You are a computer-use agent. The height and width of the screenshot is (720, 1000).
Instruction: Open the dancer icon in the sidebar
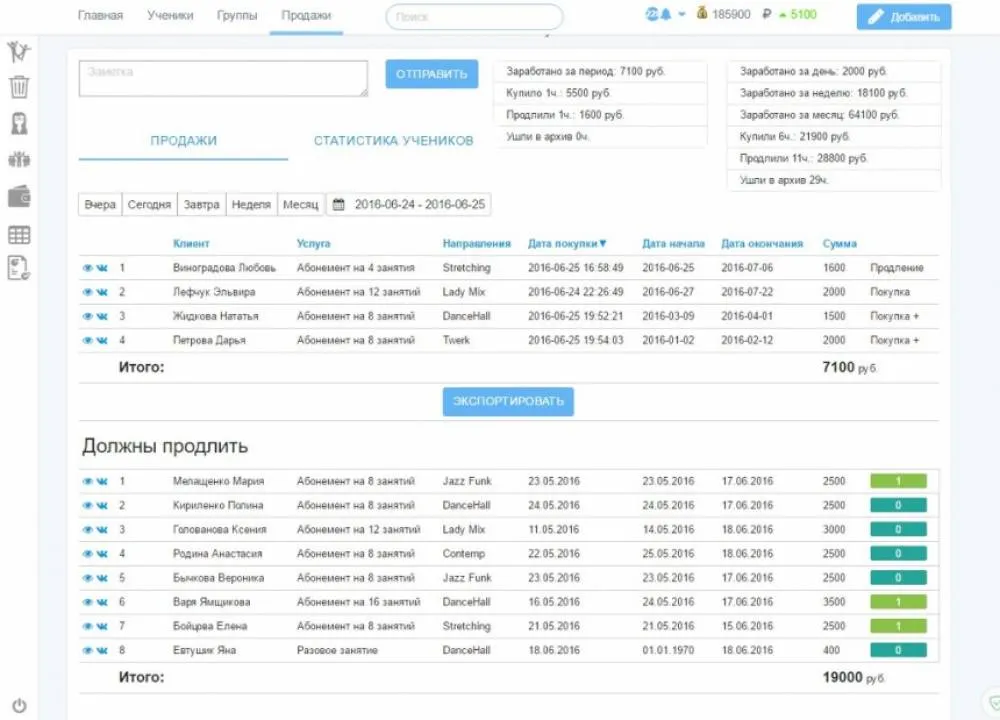18,52
